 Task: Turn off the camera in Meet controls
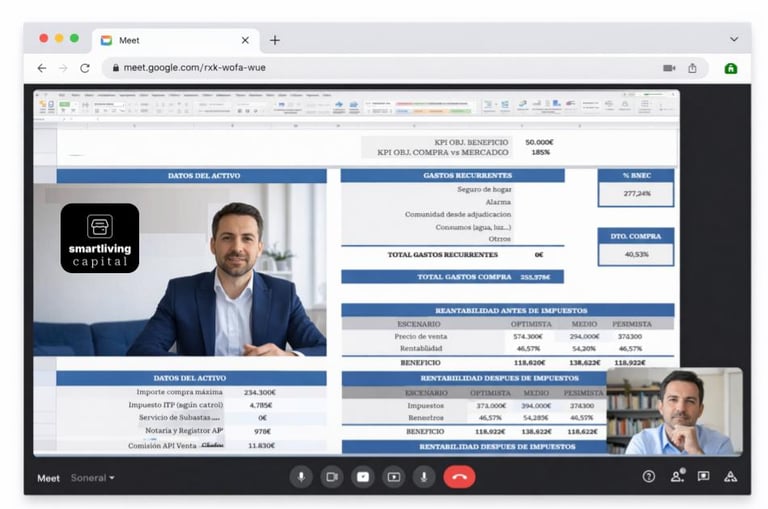click(332, 477)
